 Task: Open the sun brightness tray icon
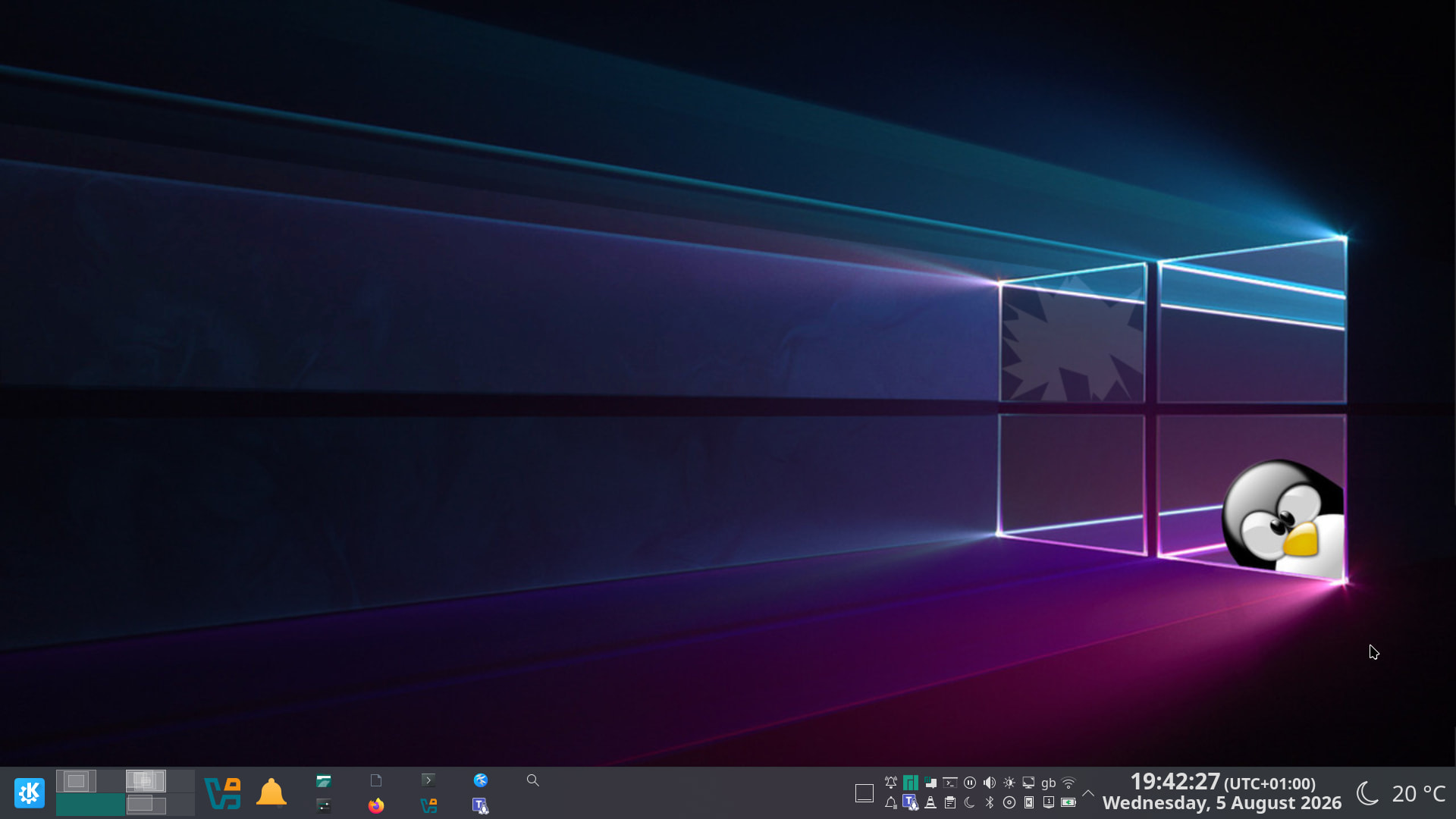point(1009,783)
